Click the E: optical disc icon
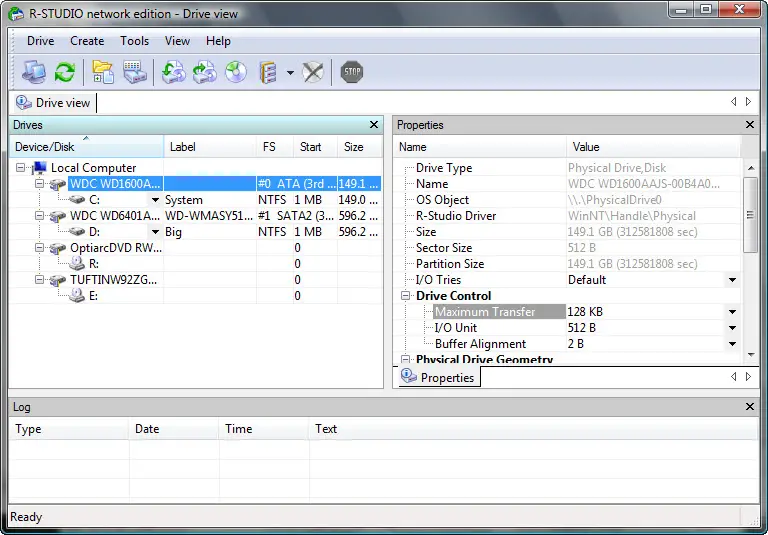 76,295
